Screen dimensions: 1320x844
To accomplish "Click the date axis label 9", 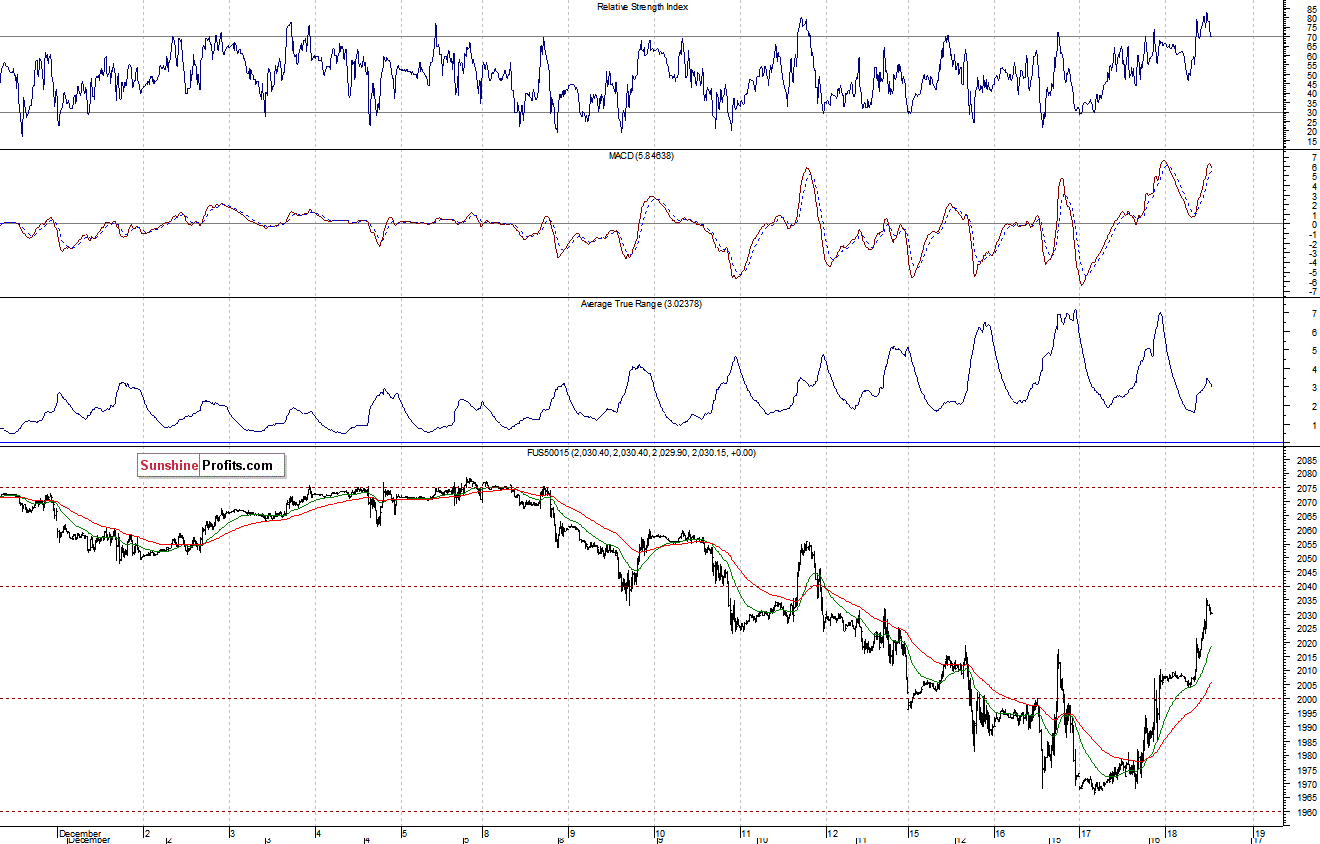I will pos(572,833).
